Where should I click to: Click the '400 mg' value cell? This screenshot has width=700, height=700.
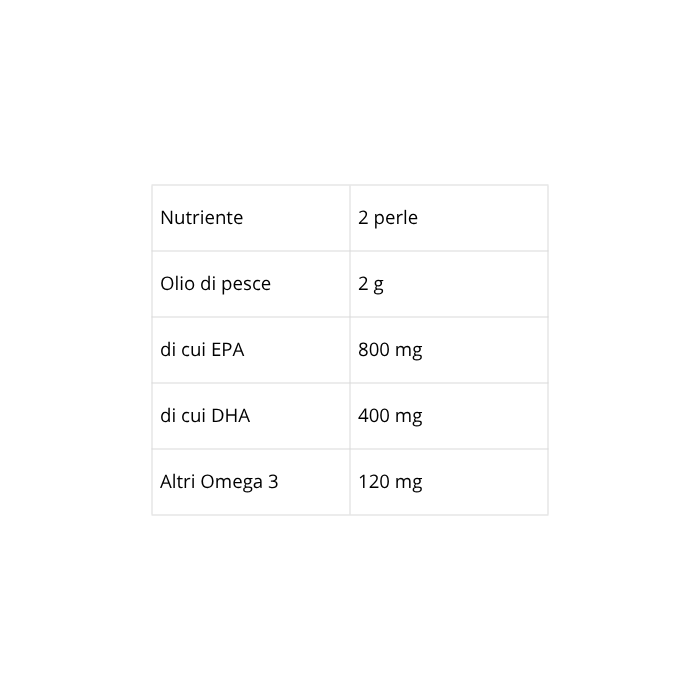[390, 416]
